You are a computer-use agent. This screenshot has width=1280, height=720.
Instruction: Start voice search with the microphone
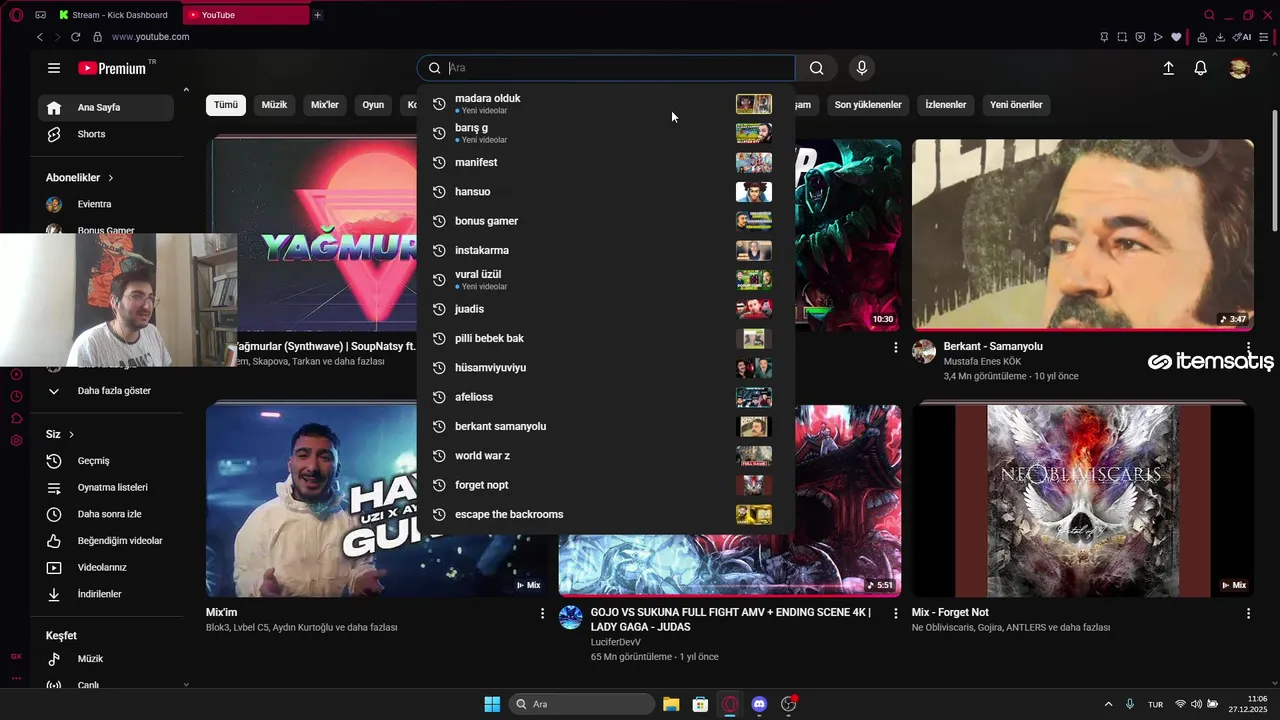pyautogui.click(x=862, y=68)
